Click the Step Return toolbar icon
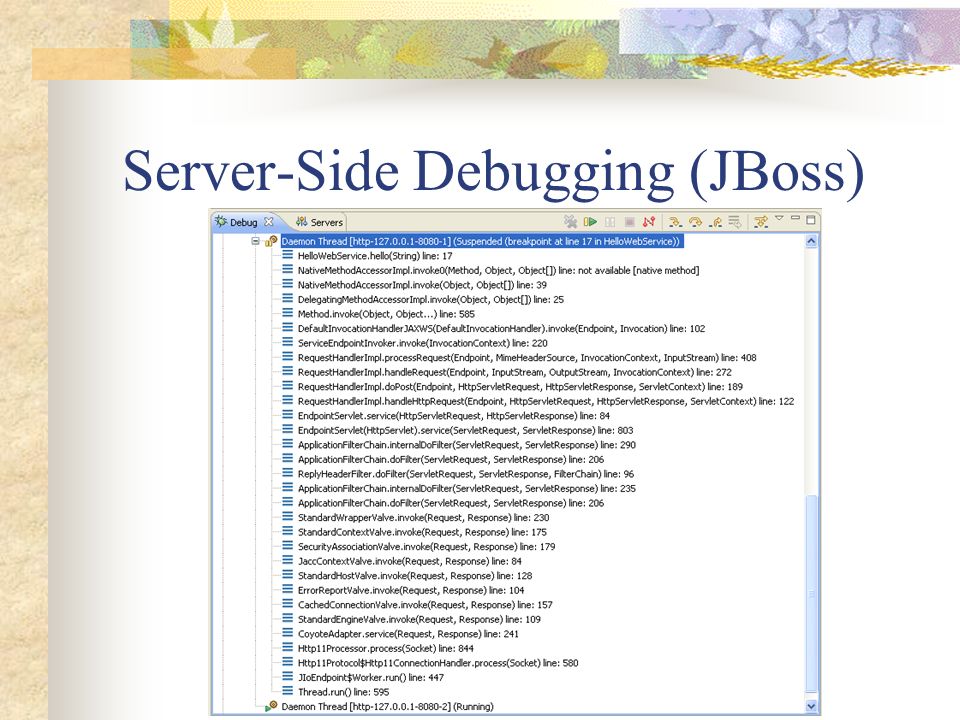The image size is (960, 720). (715, 222)
